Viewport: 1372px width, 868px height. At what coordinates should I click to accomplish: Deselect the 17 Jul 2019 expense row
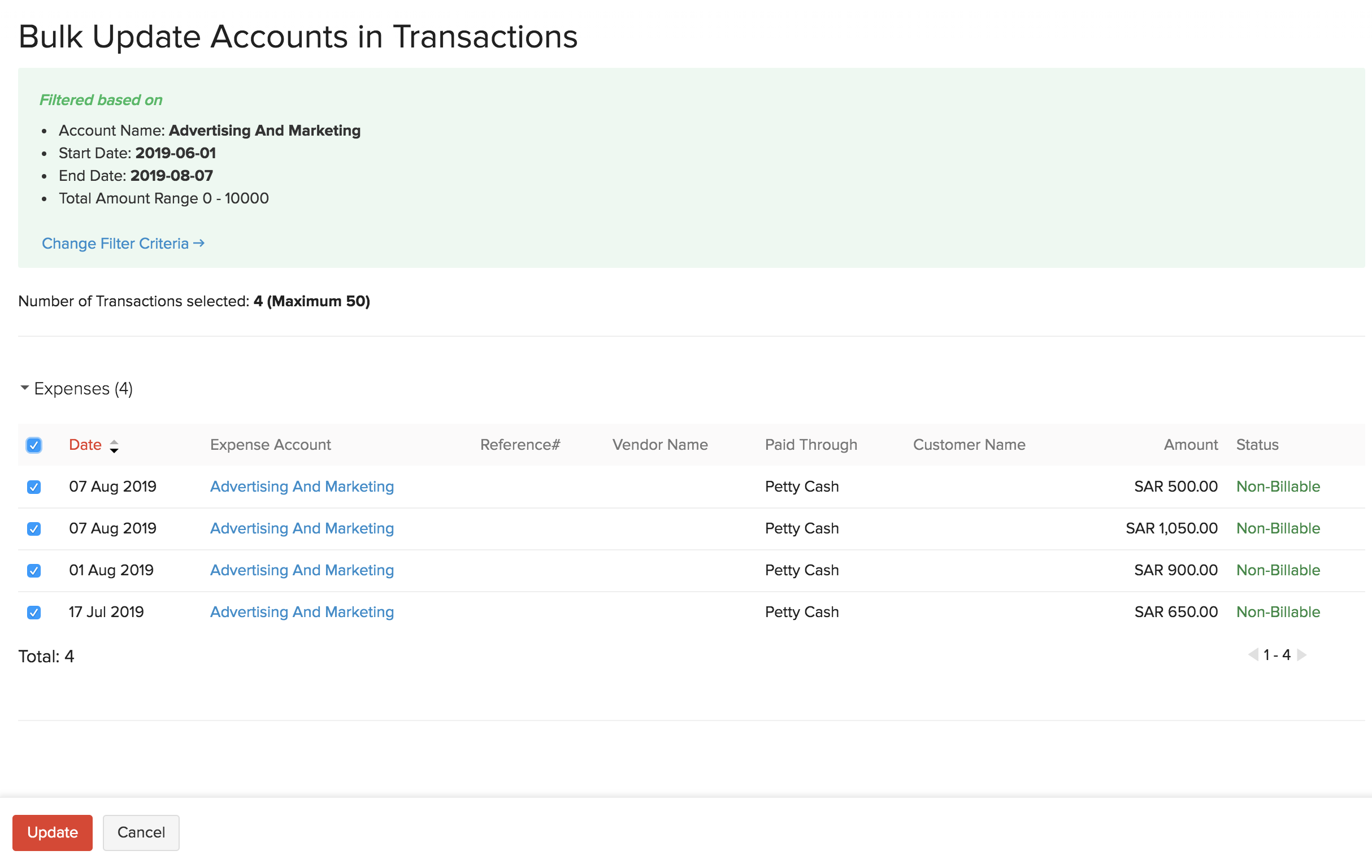click(x=34, y=611)
